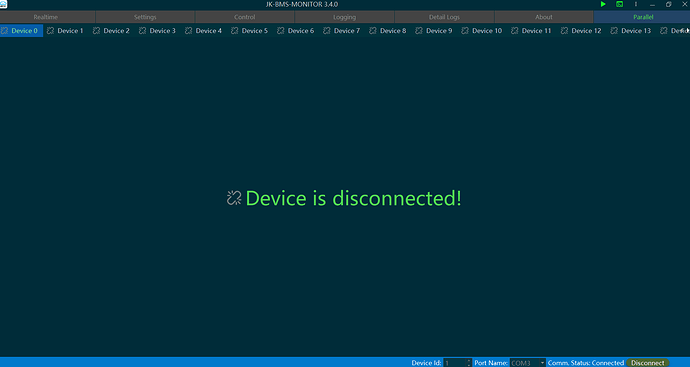Open the vertical dots options menu
This screenshot has height=367, width=690.
tap(635, 4)
